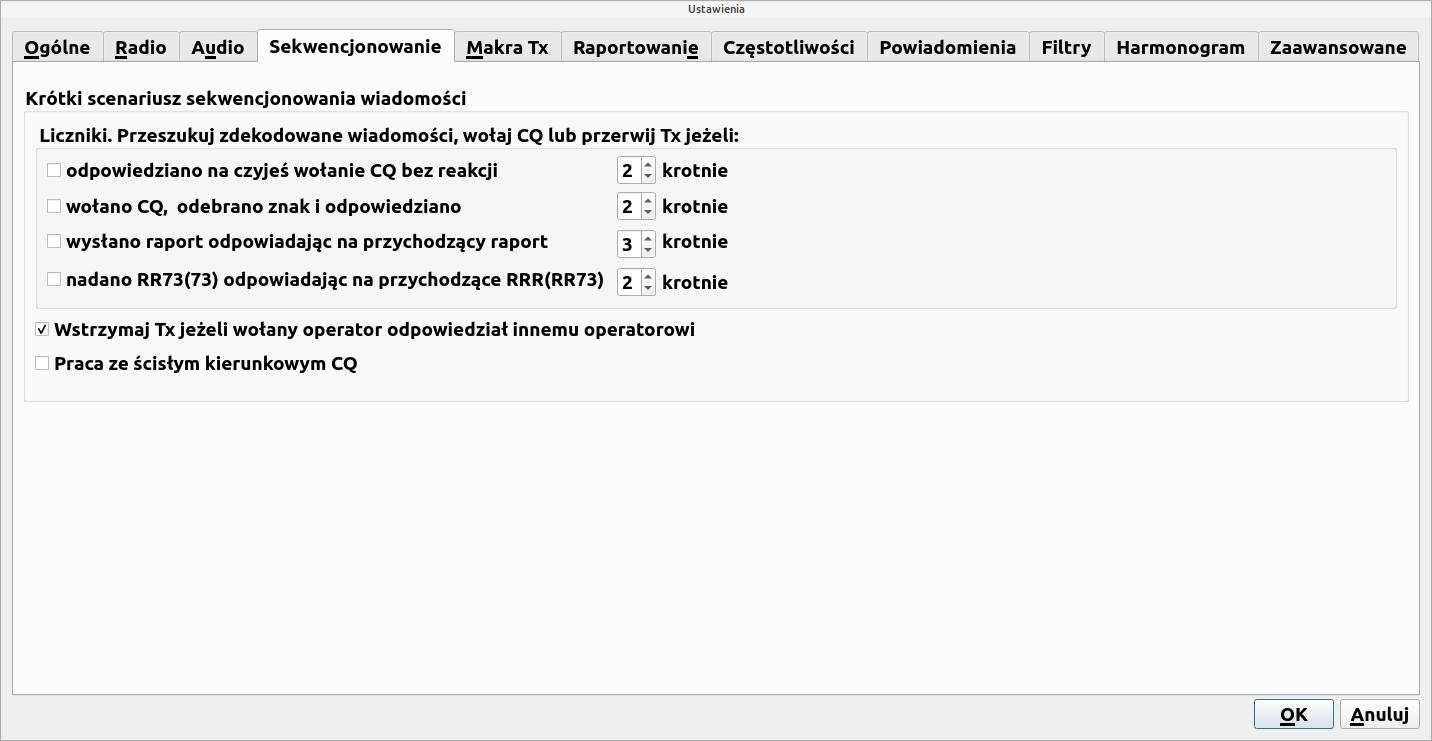Select the Raportowanie tab
Viewport: 1432px width, 741px height.
point(636,47)
